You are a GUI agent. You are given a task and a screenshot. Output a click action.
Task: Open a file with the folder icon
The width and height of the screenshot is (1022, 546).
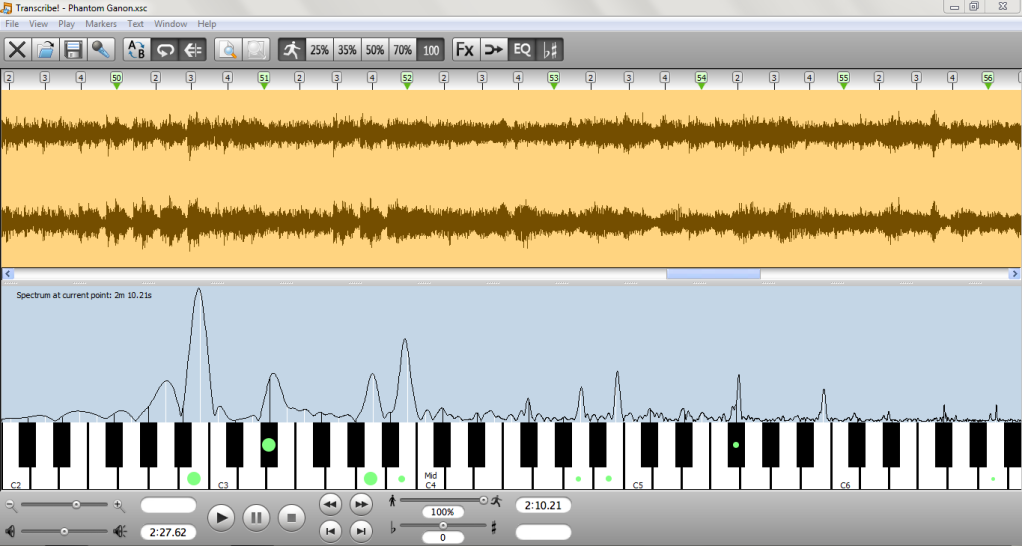(x=46, y=50)
